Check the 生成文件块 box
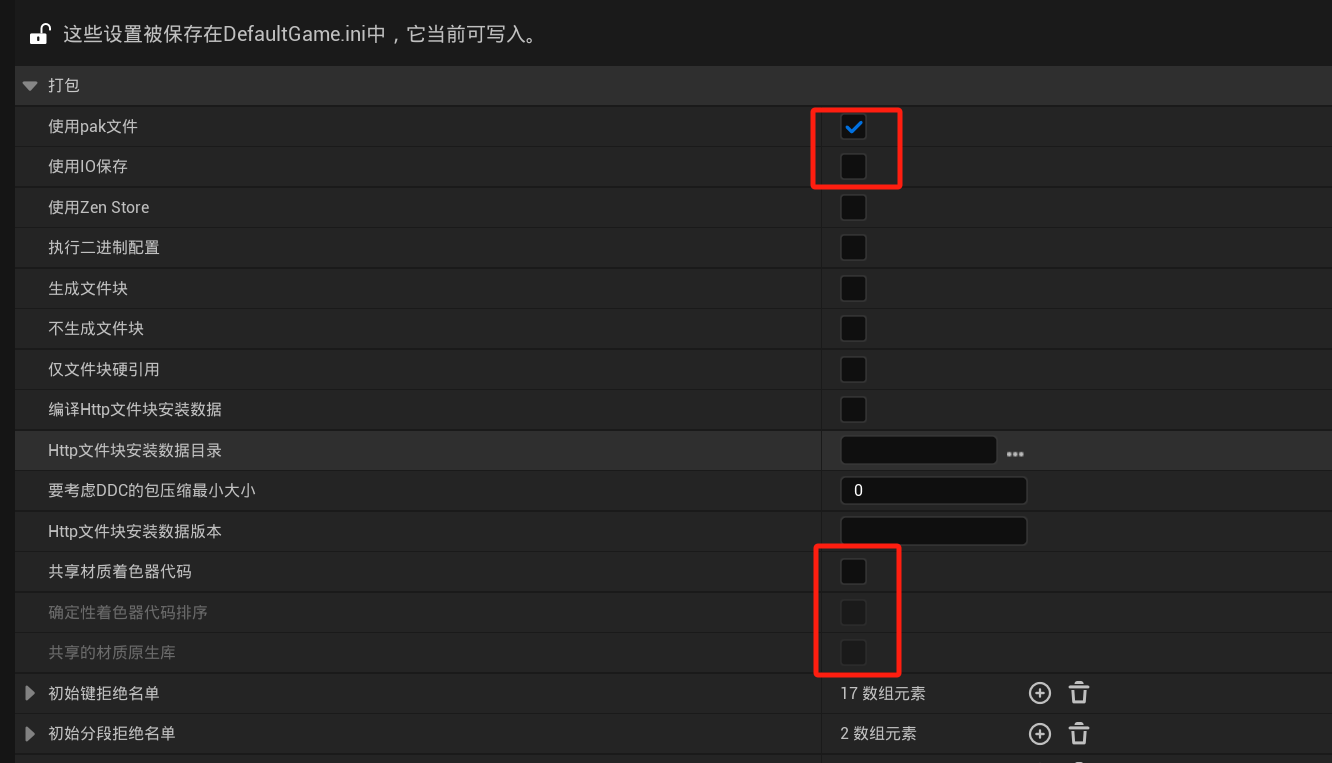 click(853, 289)
